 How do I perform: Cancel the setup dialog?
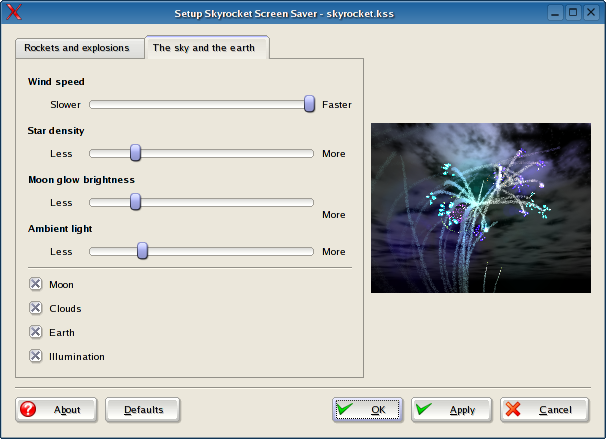point(545,410)
